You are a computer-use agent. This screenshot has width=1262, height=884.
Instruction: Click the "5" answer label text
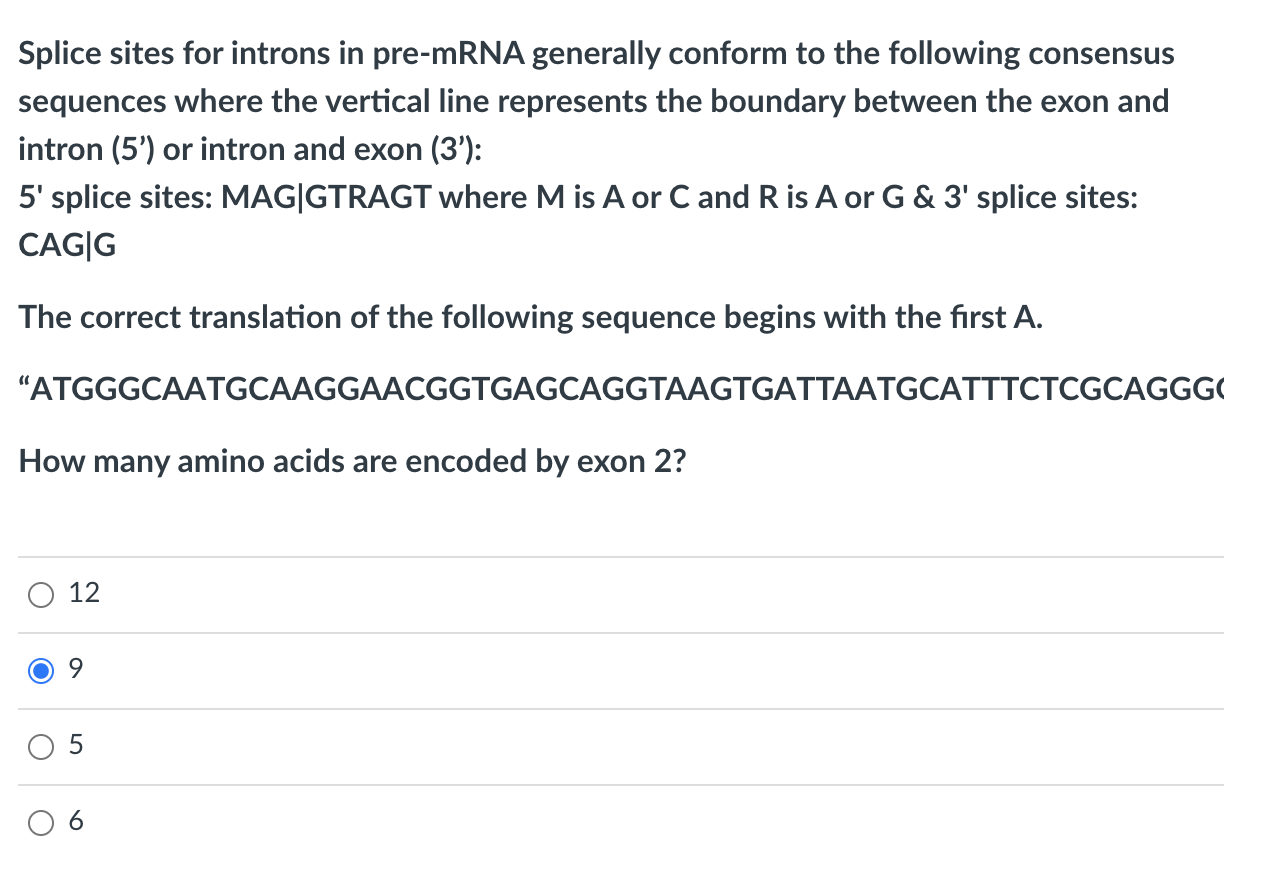pos(76,745)
